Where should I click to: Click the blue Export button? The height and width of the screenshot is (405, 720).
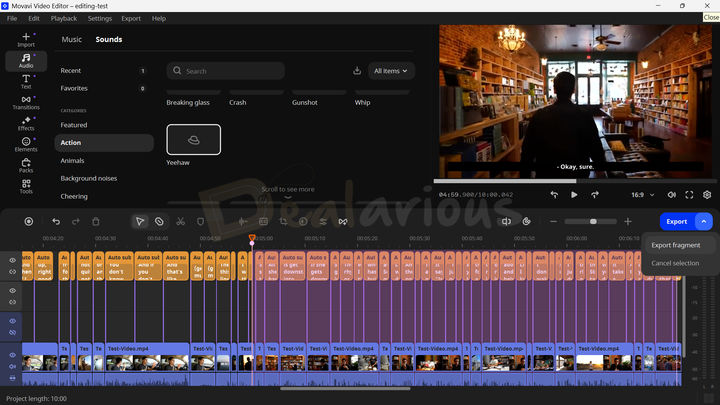[677, 221]
